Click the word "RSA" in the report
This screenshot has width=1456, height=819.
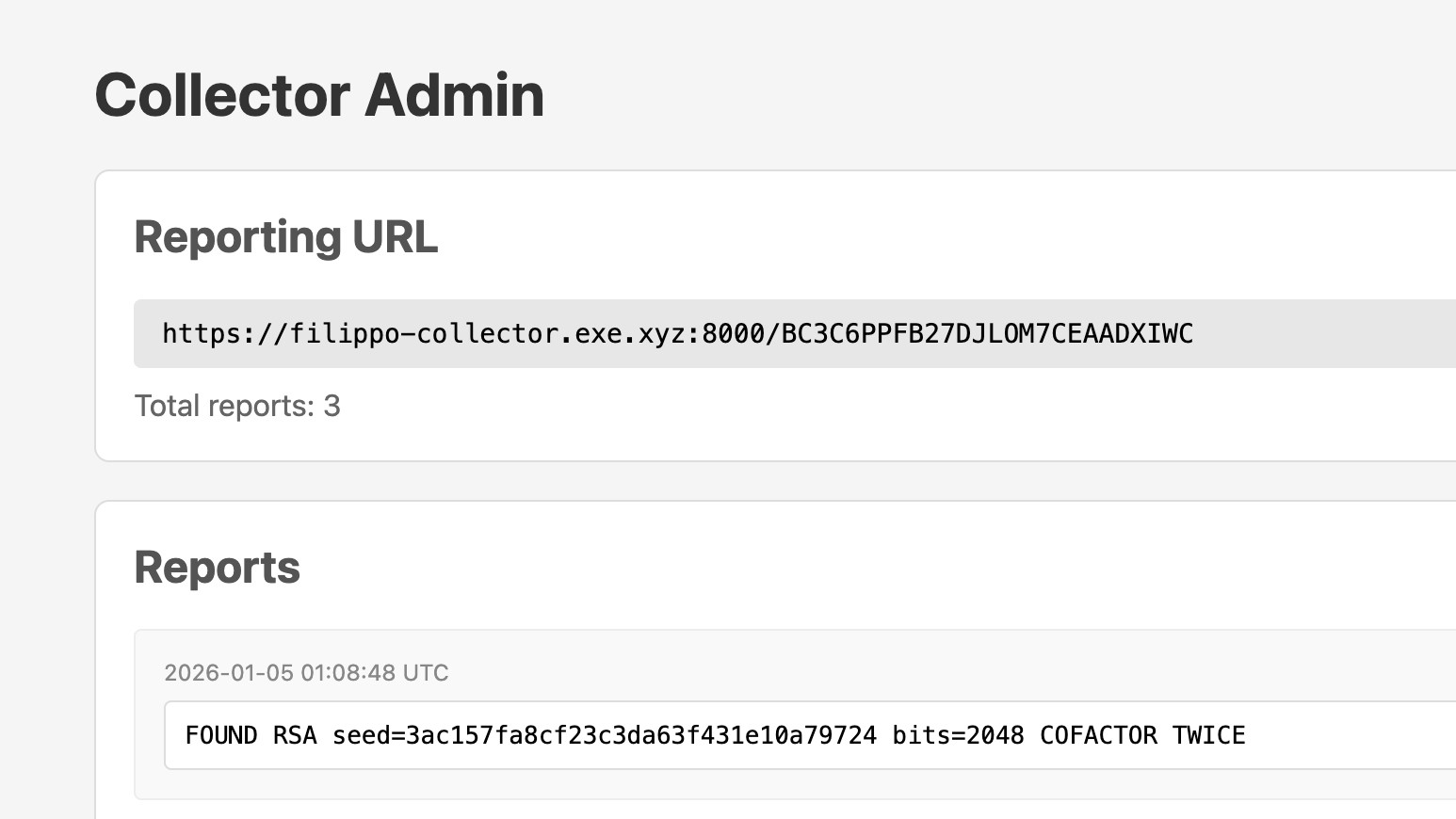pos(295,735)
